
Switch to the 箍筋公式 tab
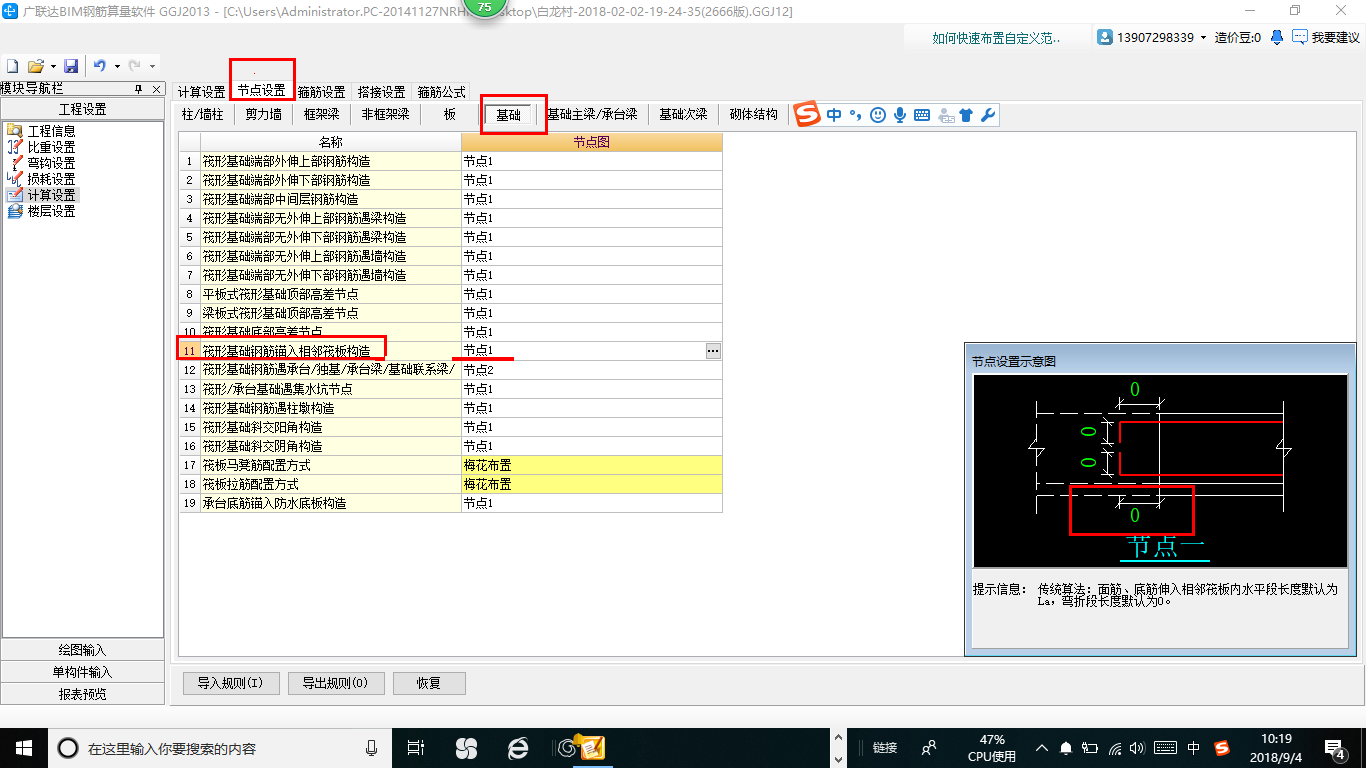coord(441,91)
